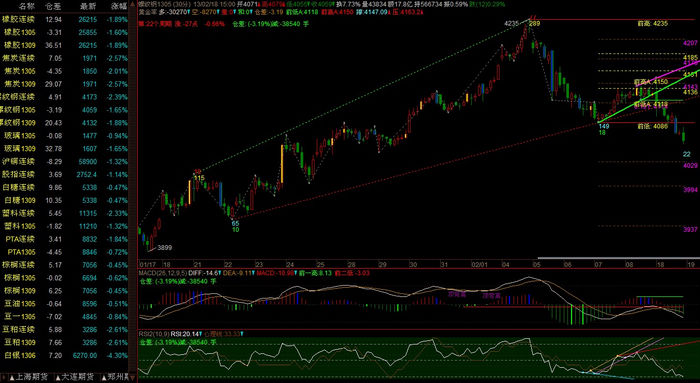The height and width of the screenshot is (383, 700).
Task: Click the gray horizontal scrollbar under chart
Action: point(618,258)
